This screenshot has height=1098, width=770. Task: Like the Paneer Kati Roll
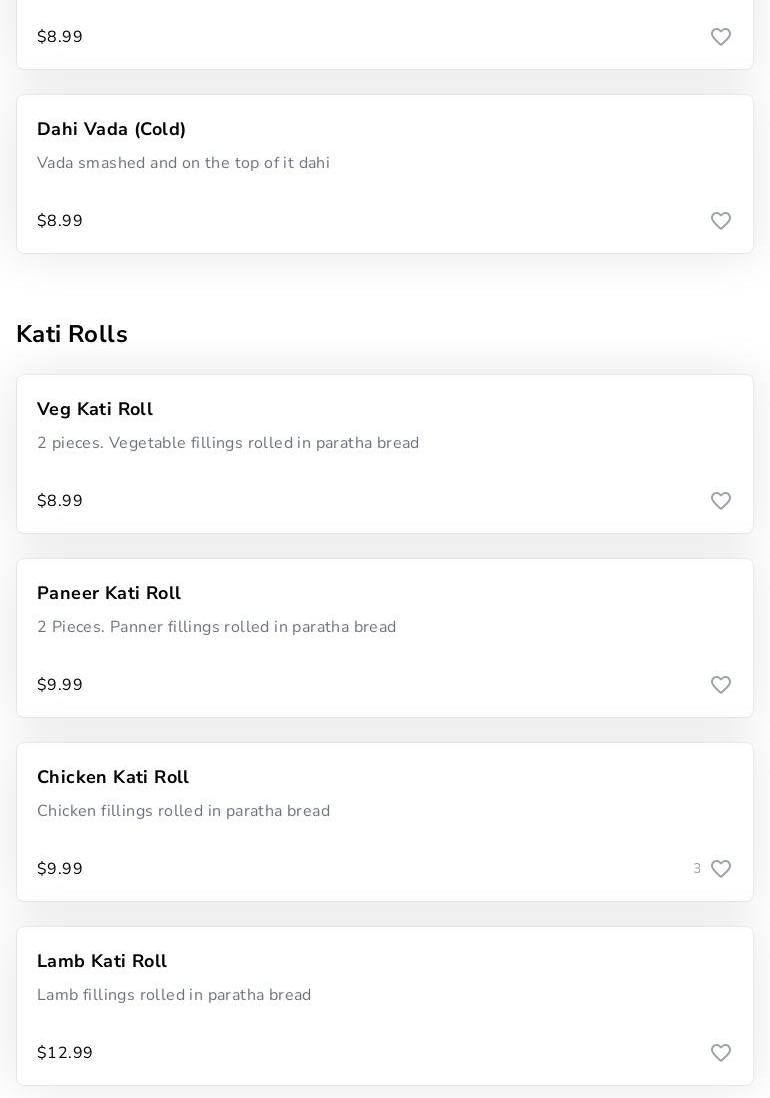[721, 685]
